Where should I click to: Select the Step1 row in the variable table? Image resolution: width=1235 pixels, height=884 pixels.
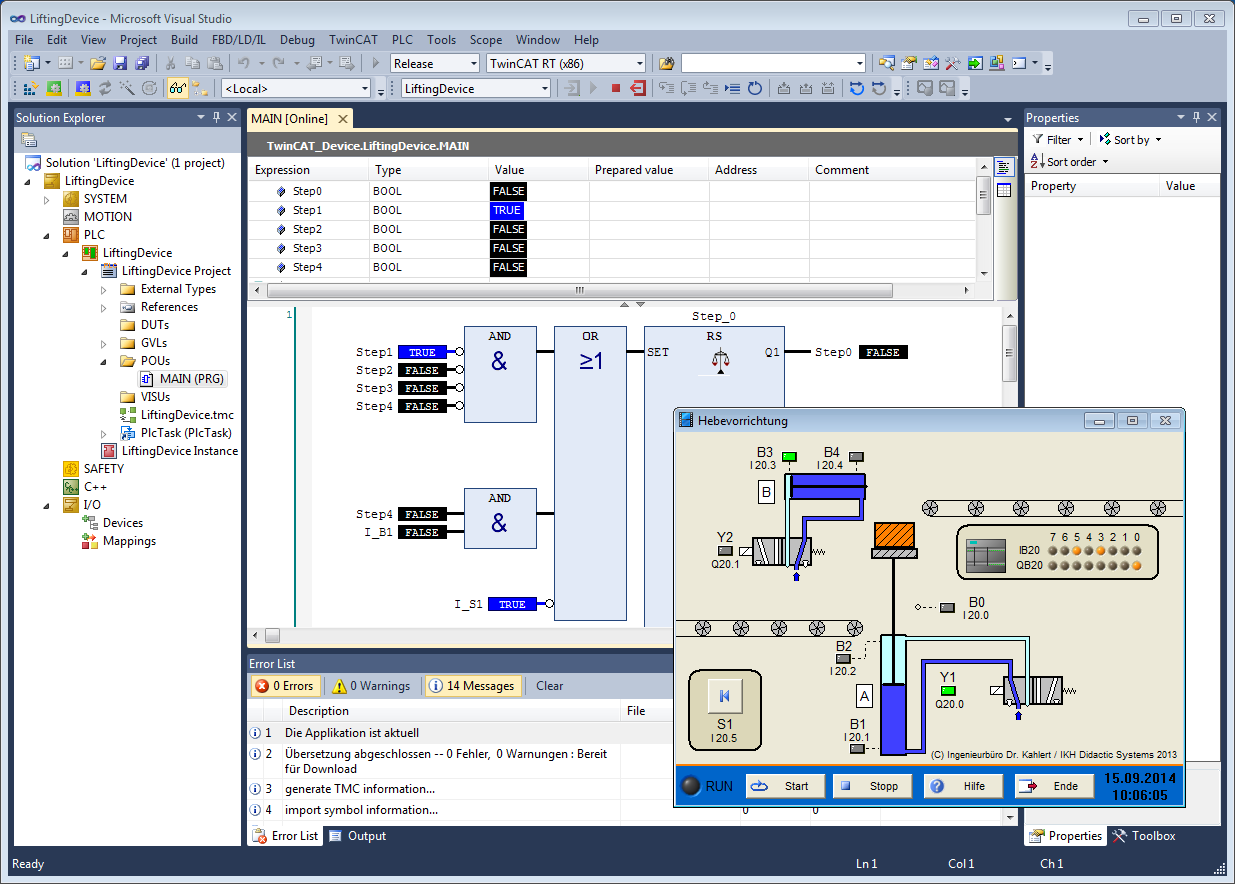pyautogui.click(x=611, y=210)
